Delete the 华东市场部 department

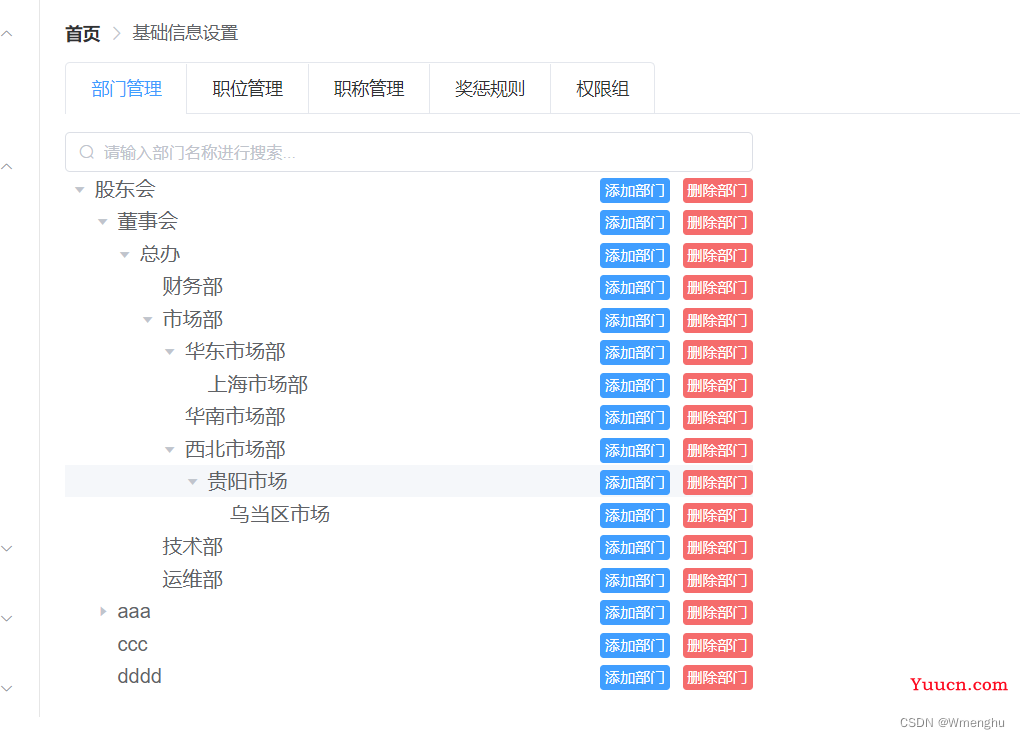[x=718, y=353]
